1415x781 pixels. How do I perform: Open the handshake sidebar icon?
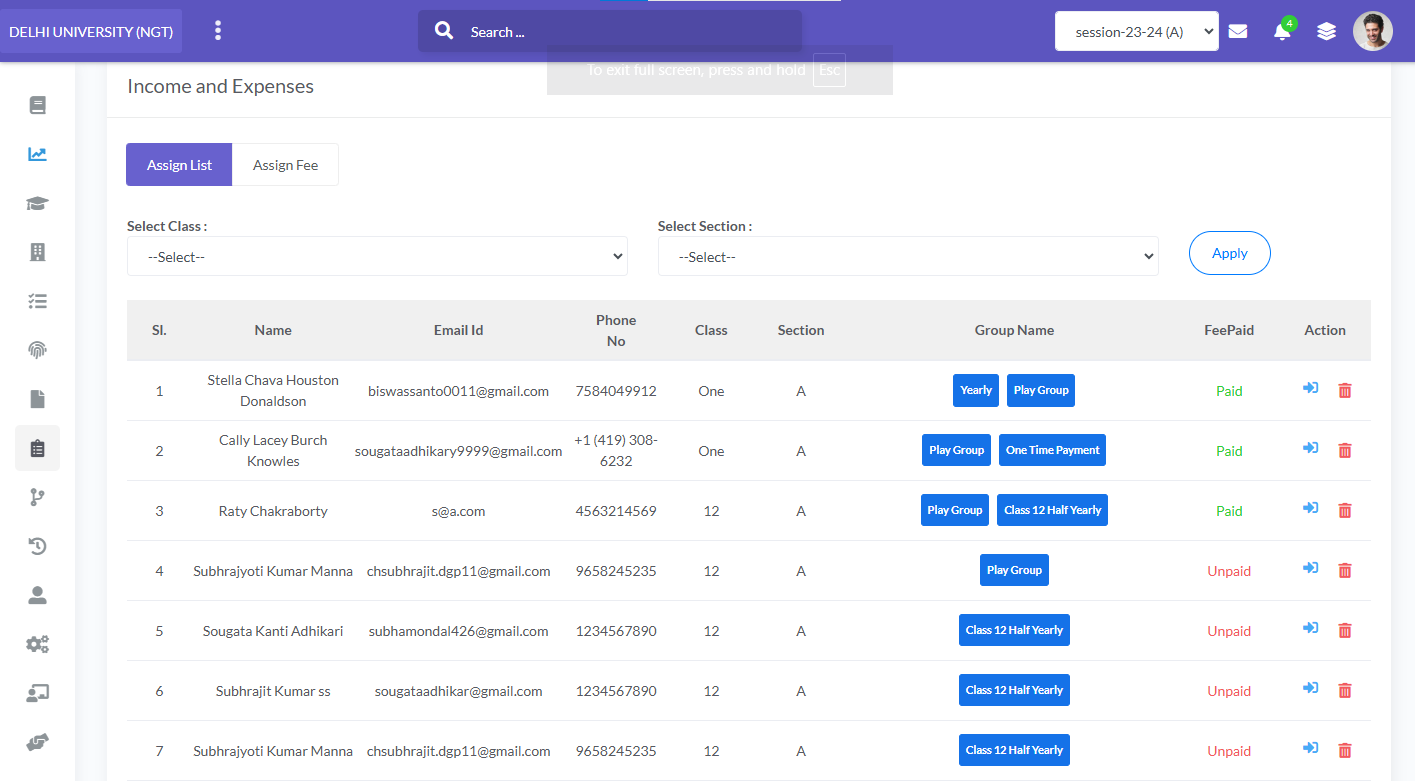tap(38, 742)
